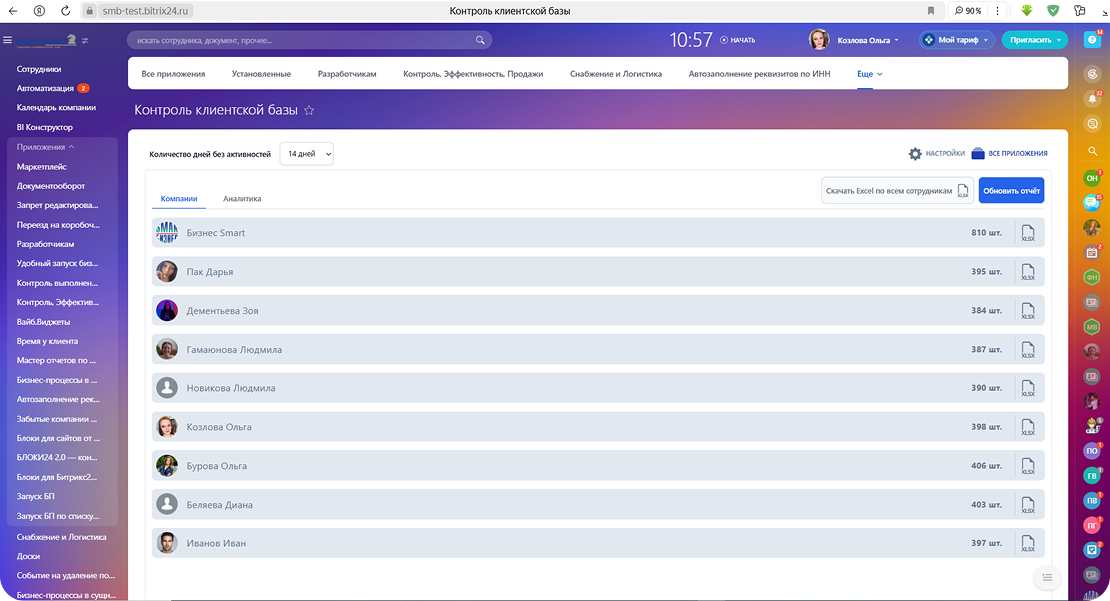Click the browser zoom 90% indicator

pyautogui.click(x=968, y=11)
